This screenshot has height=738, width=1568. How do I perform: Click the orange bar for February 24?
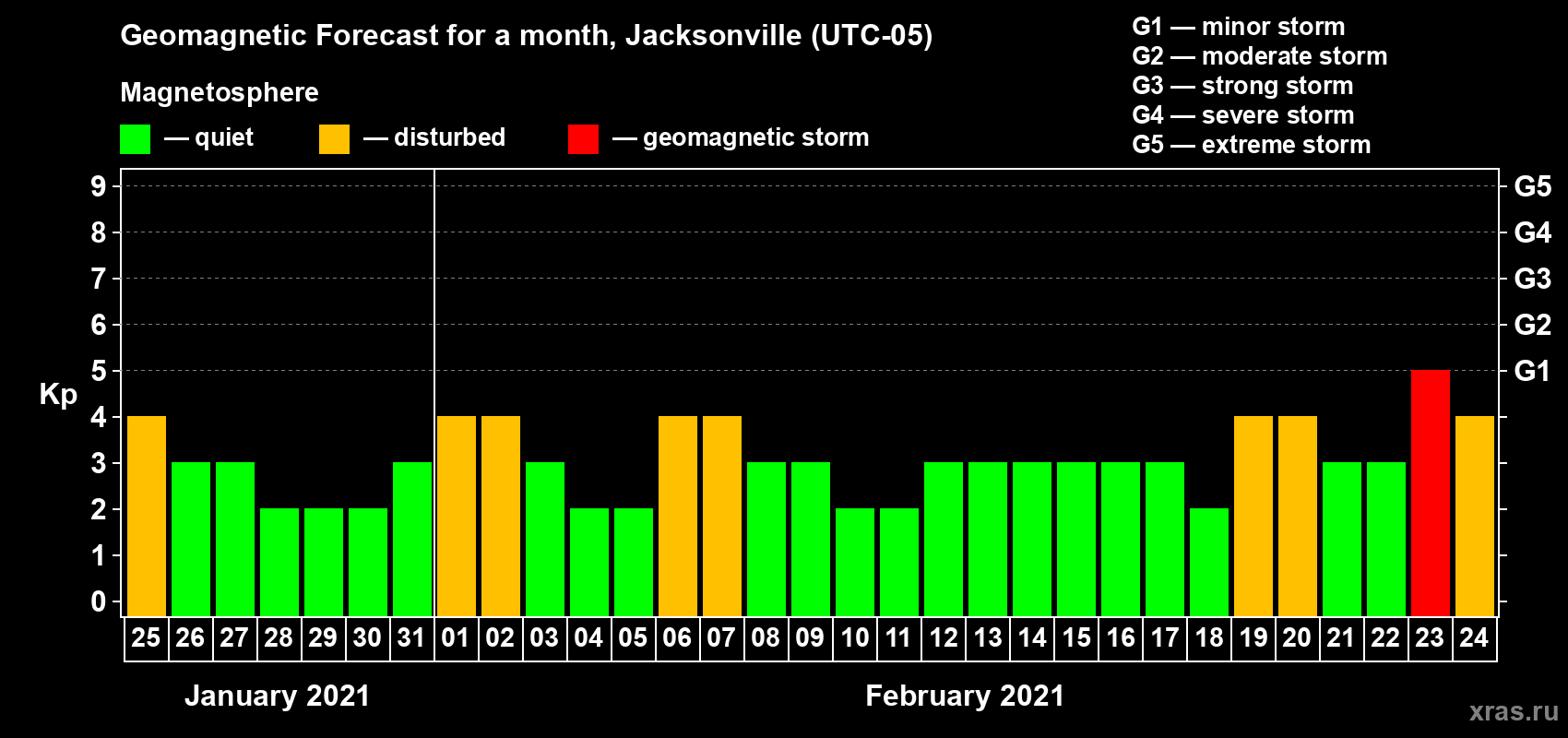tap(1475, 516)
